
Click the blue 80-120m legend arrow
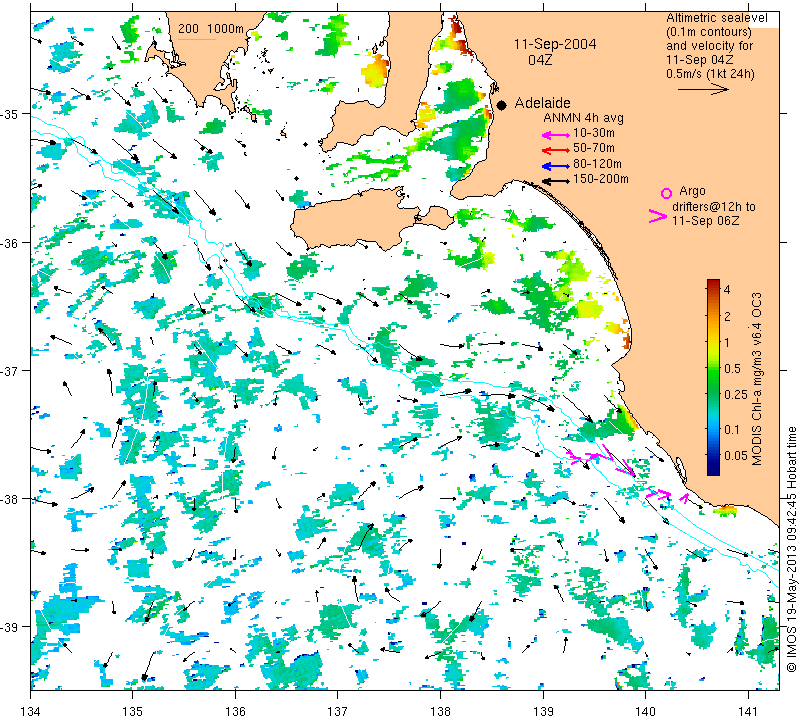point(556,166)
